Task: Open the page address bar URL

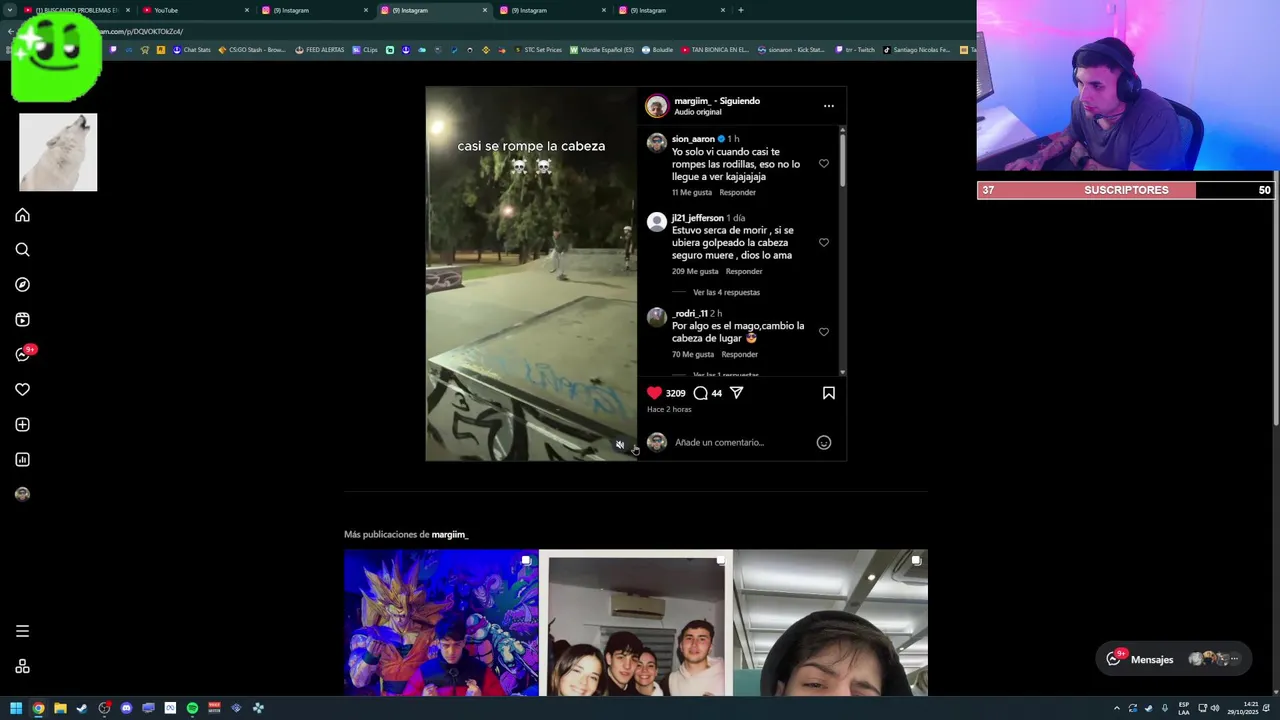Action: pos(140,31)
